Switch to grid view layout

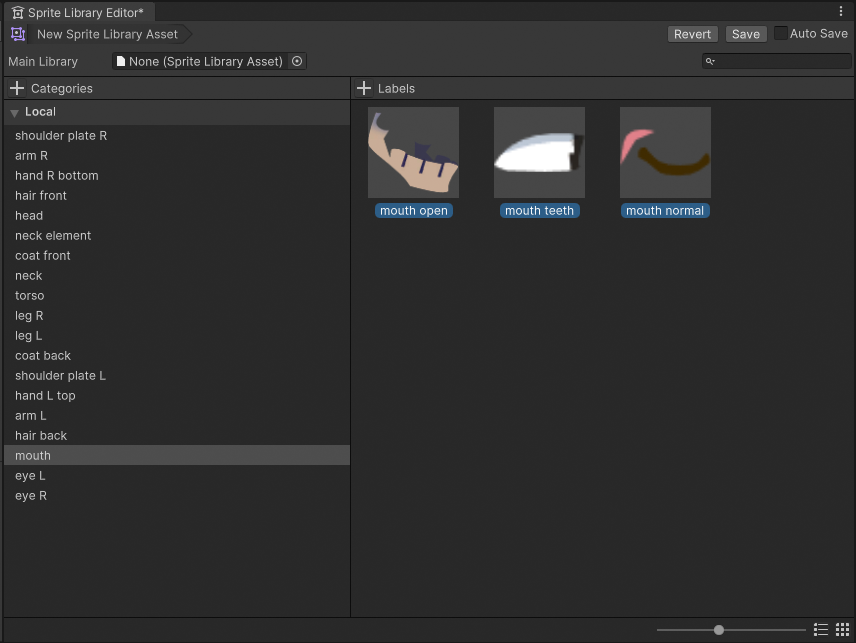pos(842,630)
